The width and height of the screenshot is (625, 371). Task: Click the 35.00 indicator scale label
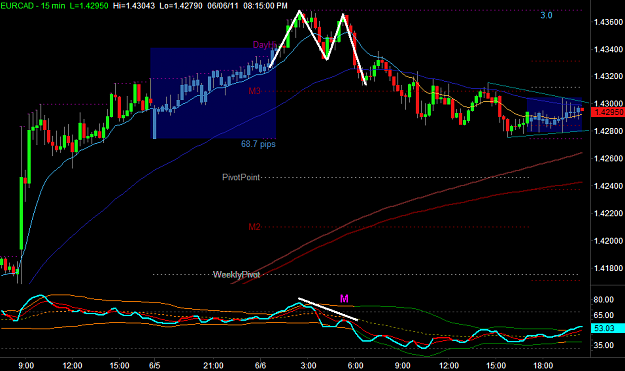603,345
